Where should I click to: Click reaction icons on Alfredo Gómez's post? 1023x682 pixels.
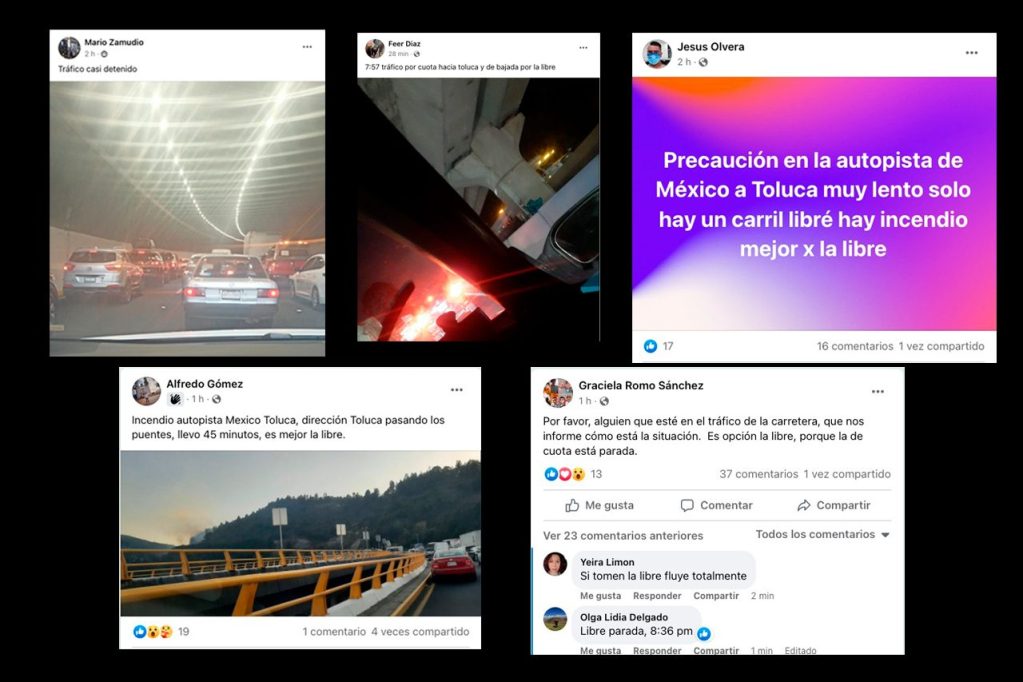pyautogui.click(x=153, y=632)
